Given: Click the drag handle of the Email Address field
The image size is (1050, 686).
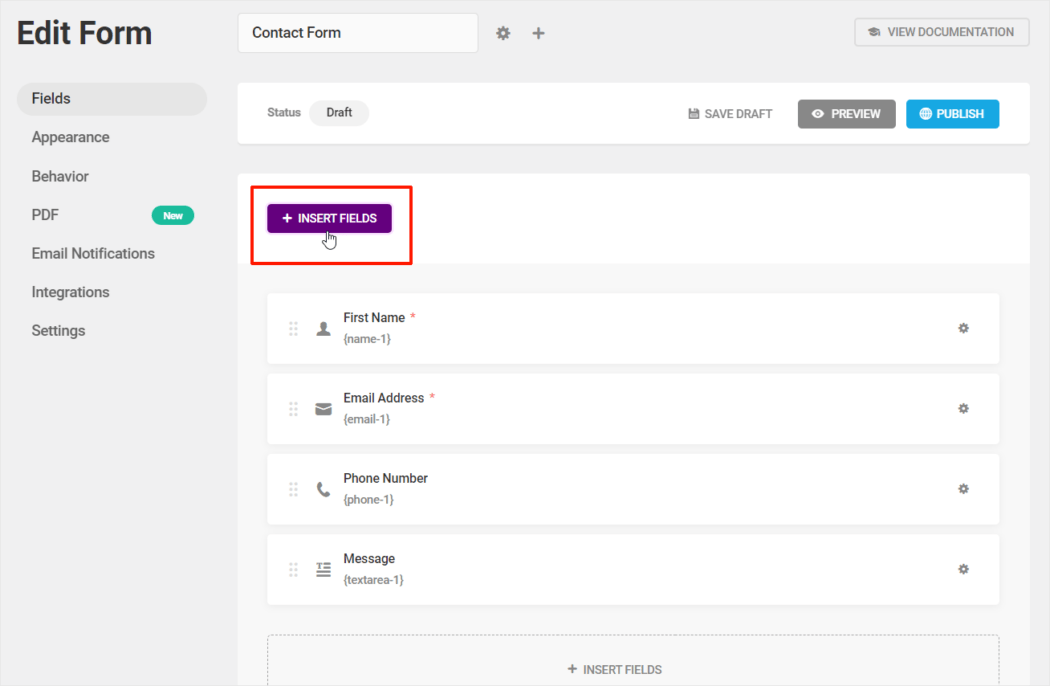Looking at the screenshot, I should pos(293,408).
